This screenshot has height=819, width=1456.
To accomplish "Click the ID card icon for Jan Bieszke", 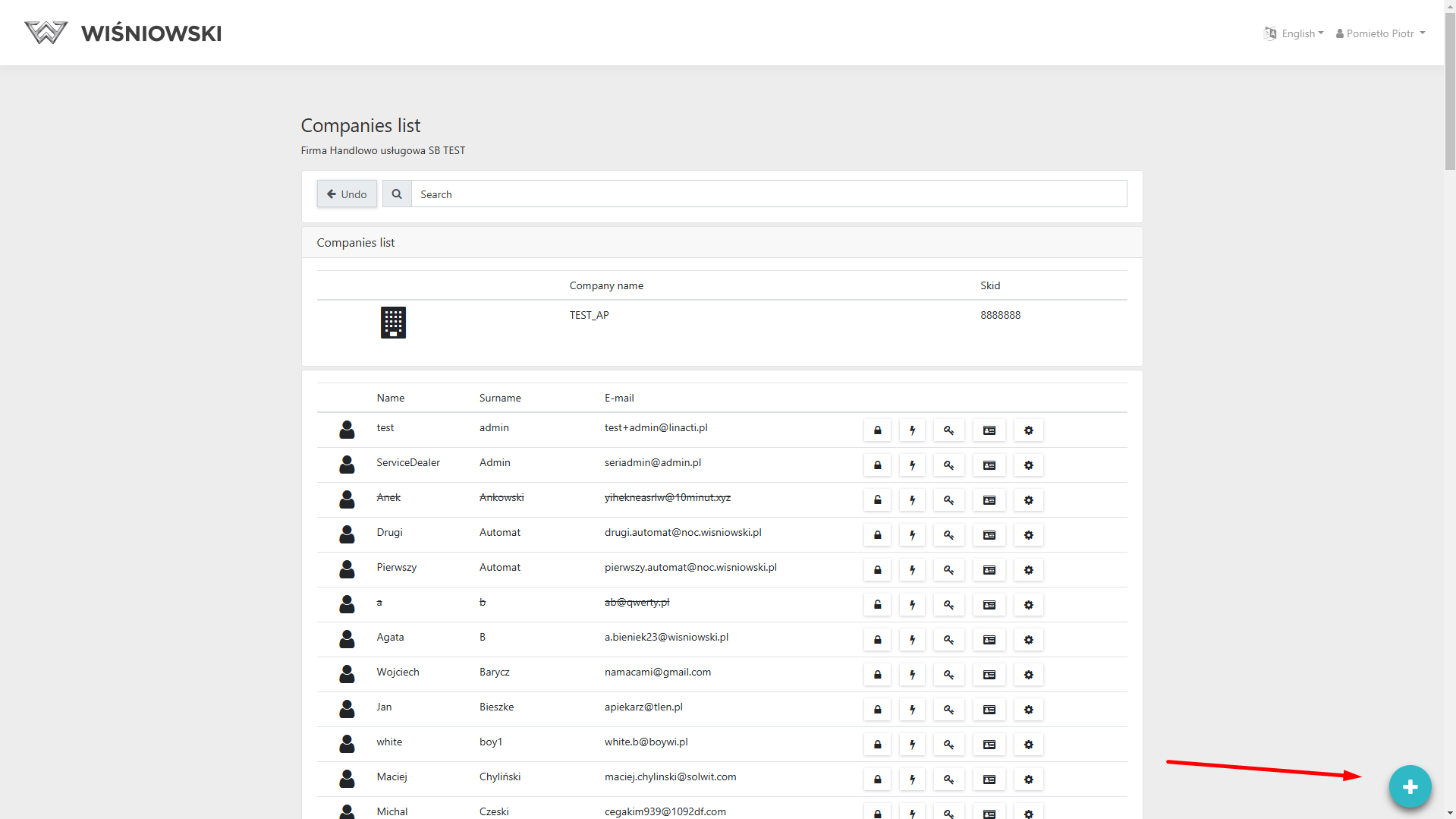I will (989, 710).
